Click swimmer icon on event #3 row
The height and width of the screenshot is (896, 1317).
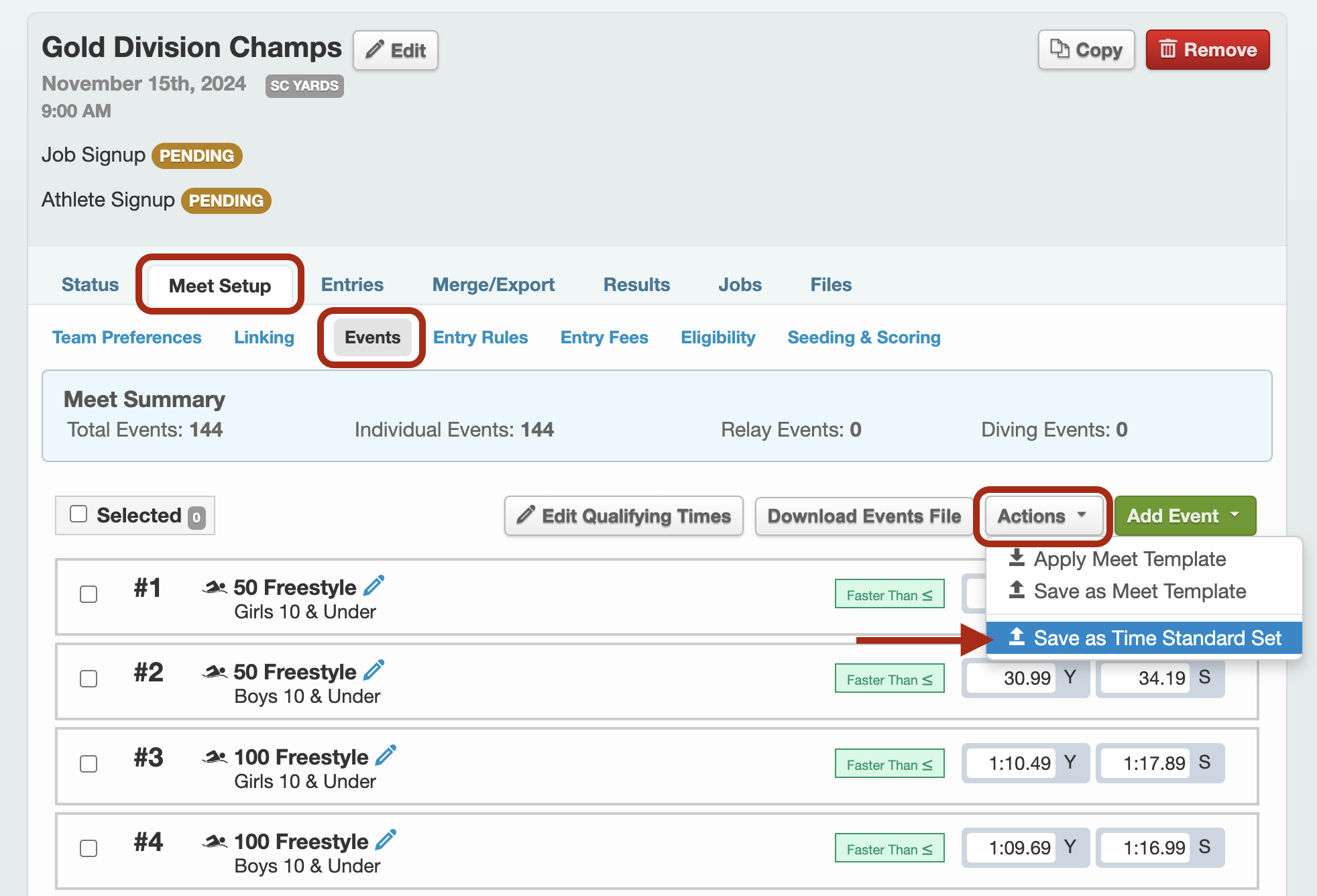pyautogui.click(x=215, y=758)
